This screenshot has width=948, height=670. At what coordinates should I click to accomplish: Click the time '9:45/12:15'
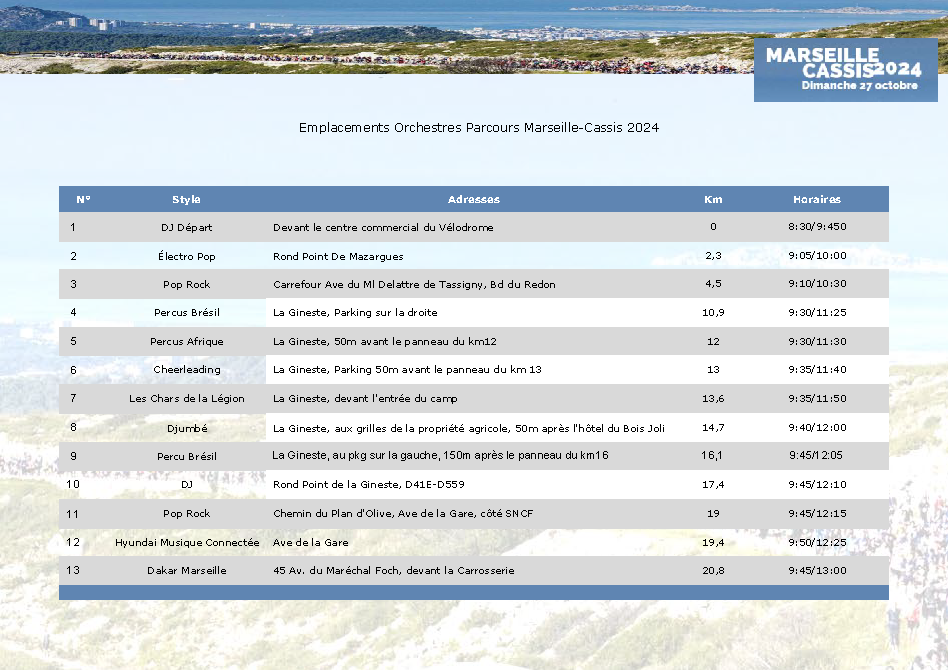817,513
